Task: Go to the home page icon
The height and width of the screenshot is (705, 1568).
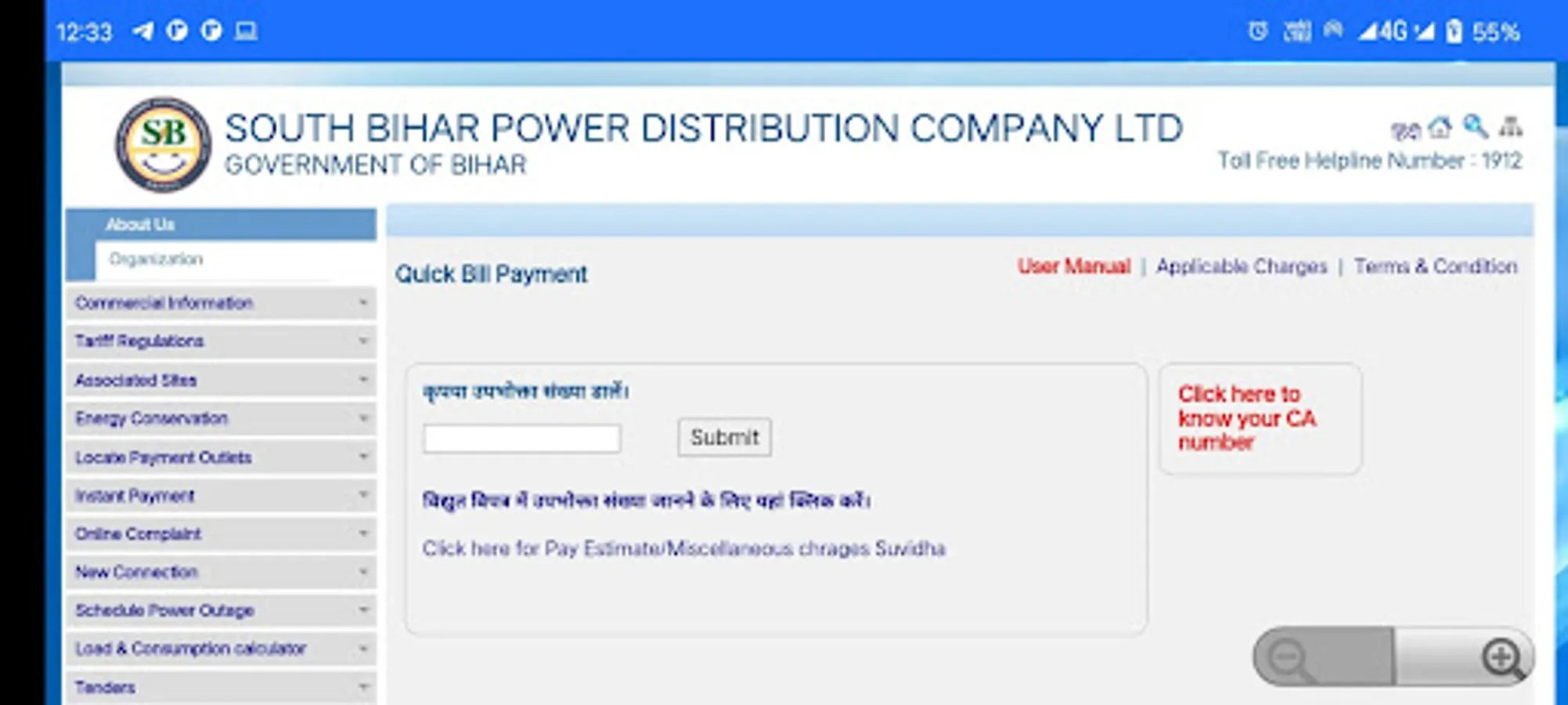Action: click(1440, 127)
